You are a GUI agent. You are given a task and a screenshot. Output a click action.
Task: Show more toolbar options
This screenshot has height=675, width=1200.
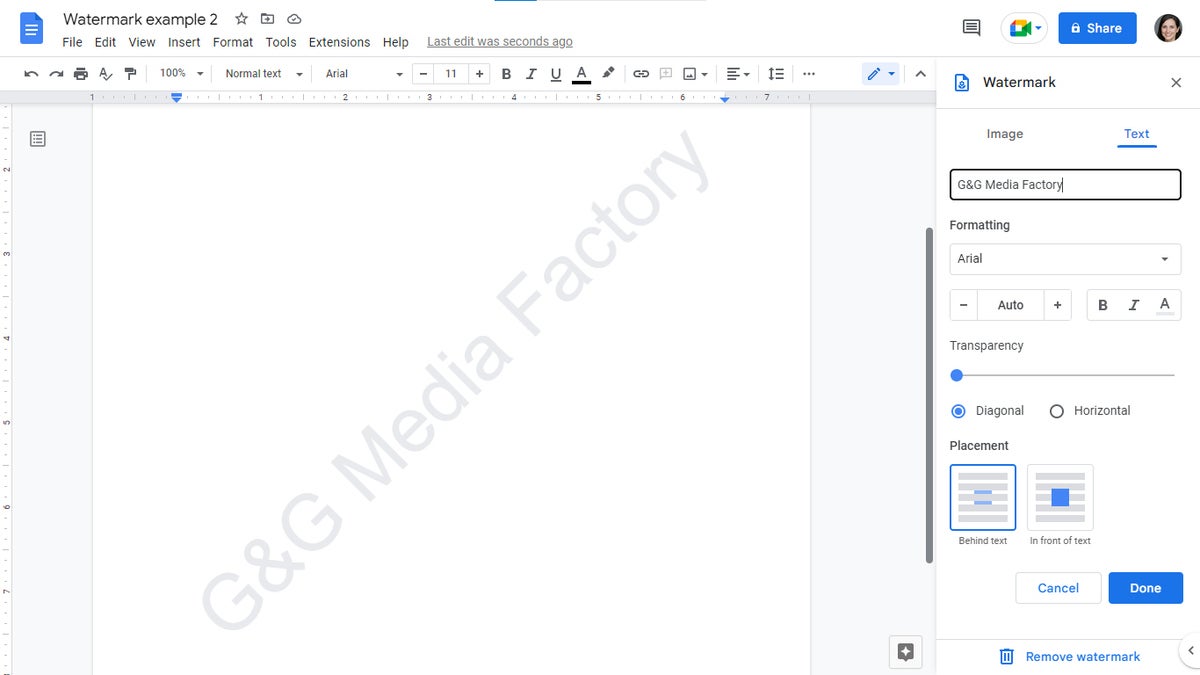[x=809, y=74]
